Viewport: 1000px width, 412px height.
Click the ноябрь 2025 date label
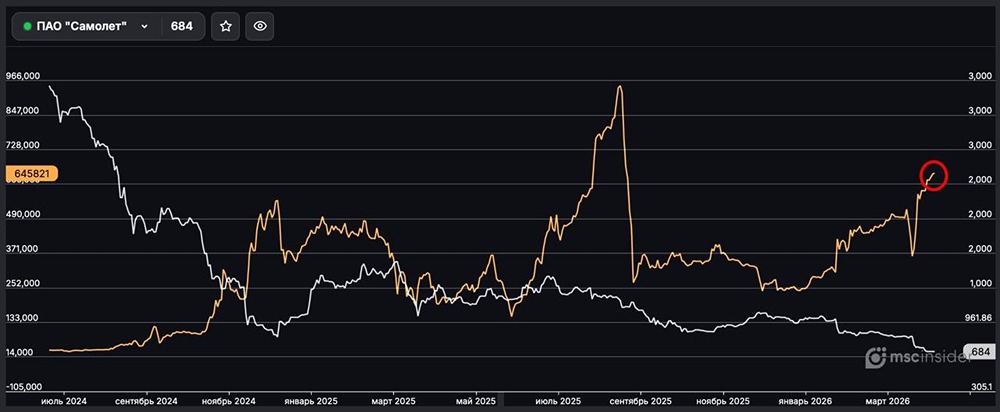click(x=723, y=402)
